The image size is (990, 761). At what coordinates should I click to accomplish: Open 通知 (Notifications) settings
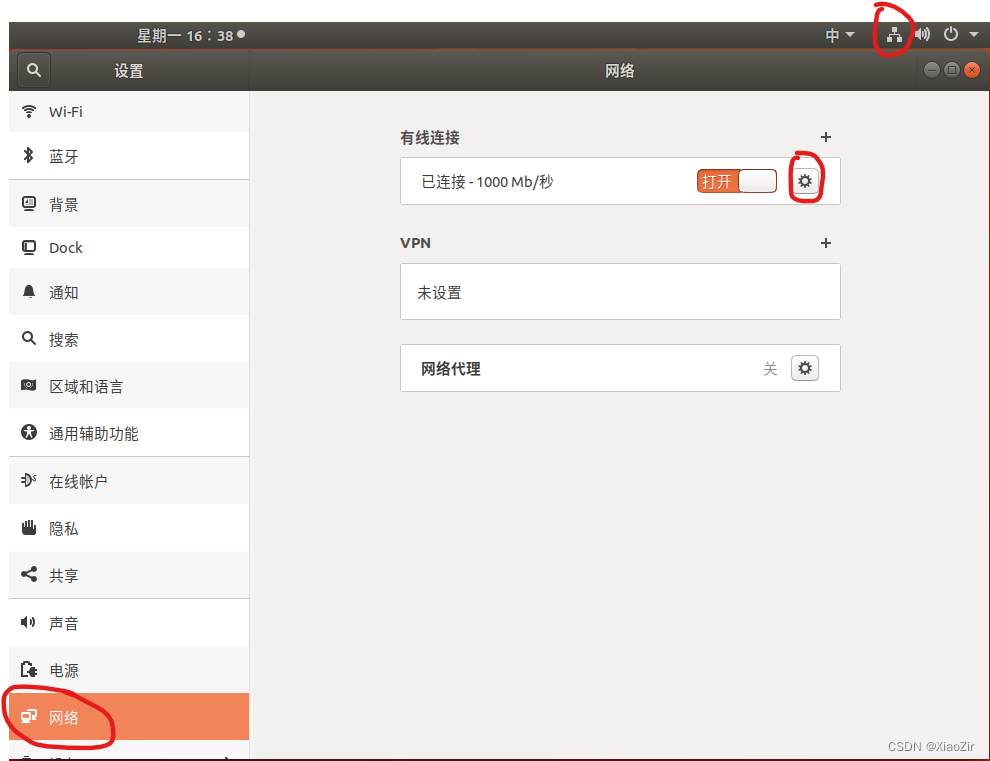click(64, 292)
